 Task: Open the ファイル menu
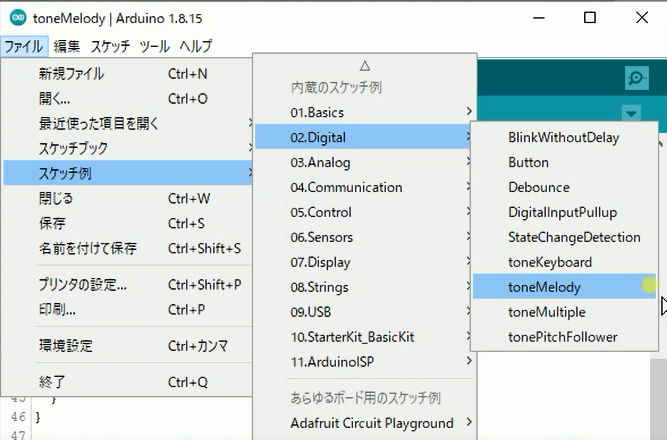(x=24, y=46)
